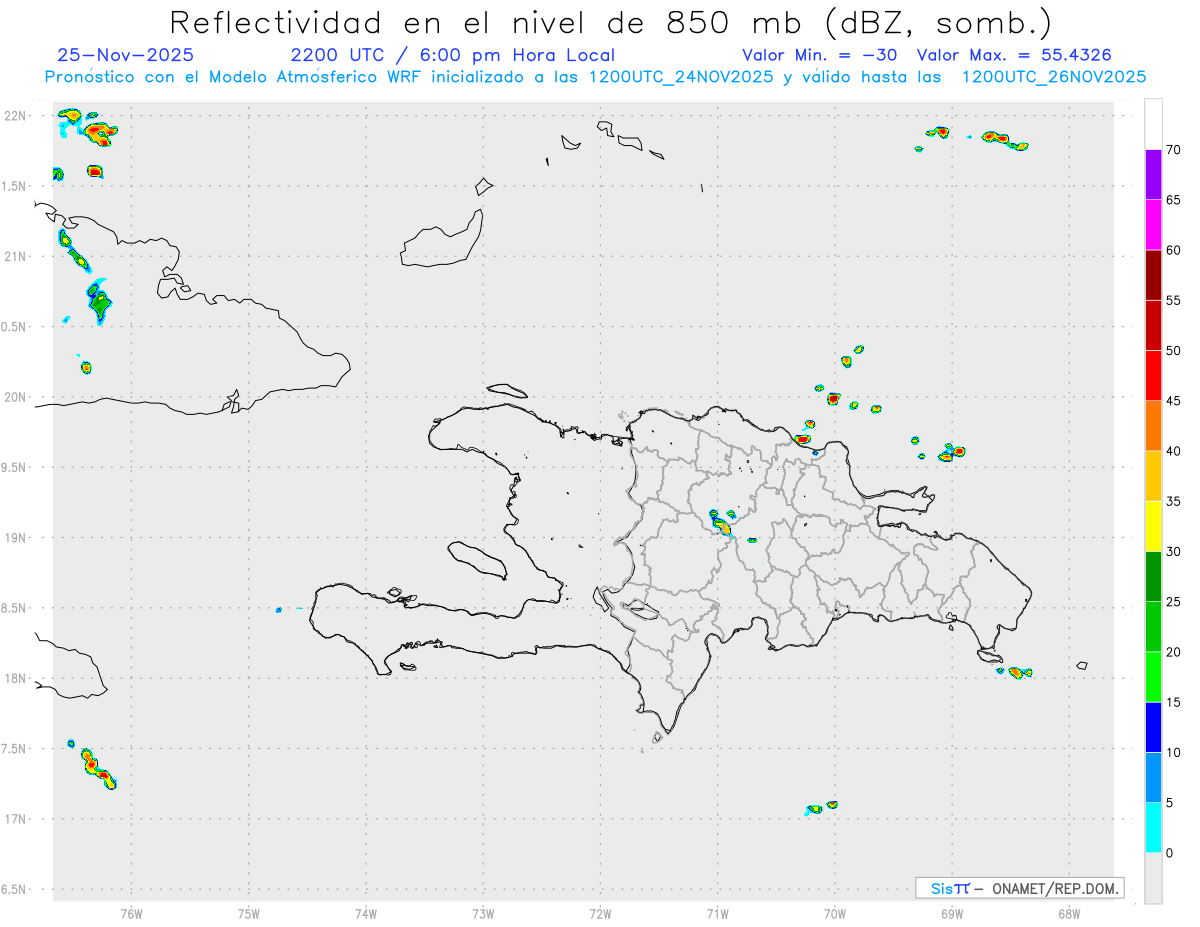Image resolution: width=1200 pixels, height=927 pixels.
Task: Click the '69W' longitude label
Action: pos(952,912)
